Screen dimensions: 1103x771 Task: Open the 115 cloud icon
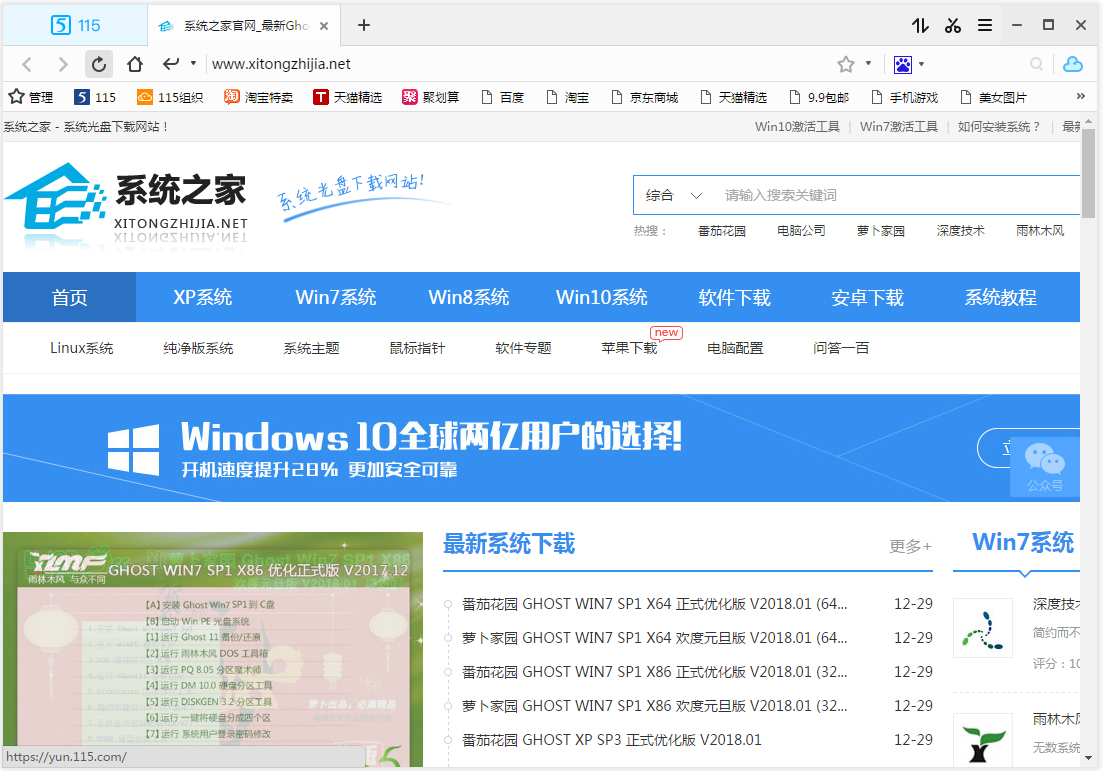1073,64
